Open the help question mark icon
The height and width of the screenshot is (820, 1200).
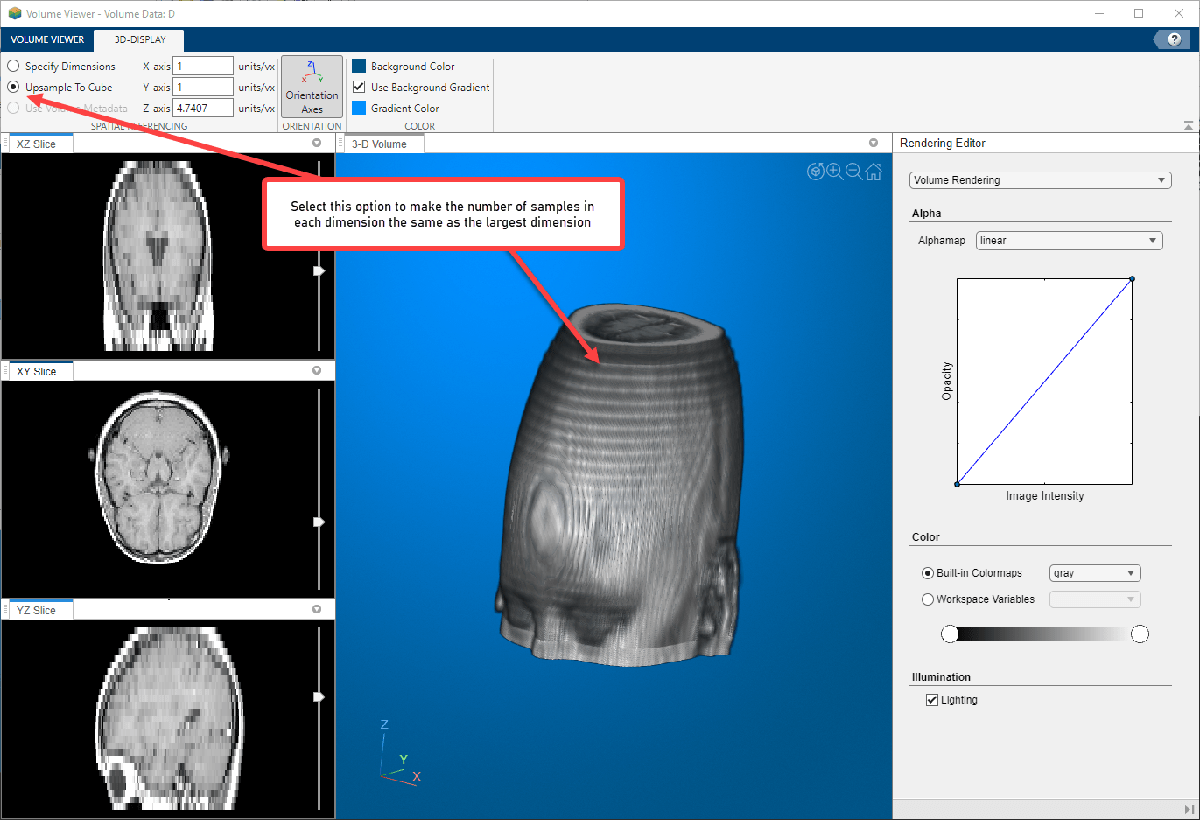click(x=1172, y=39)
